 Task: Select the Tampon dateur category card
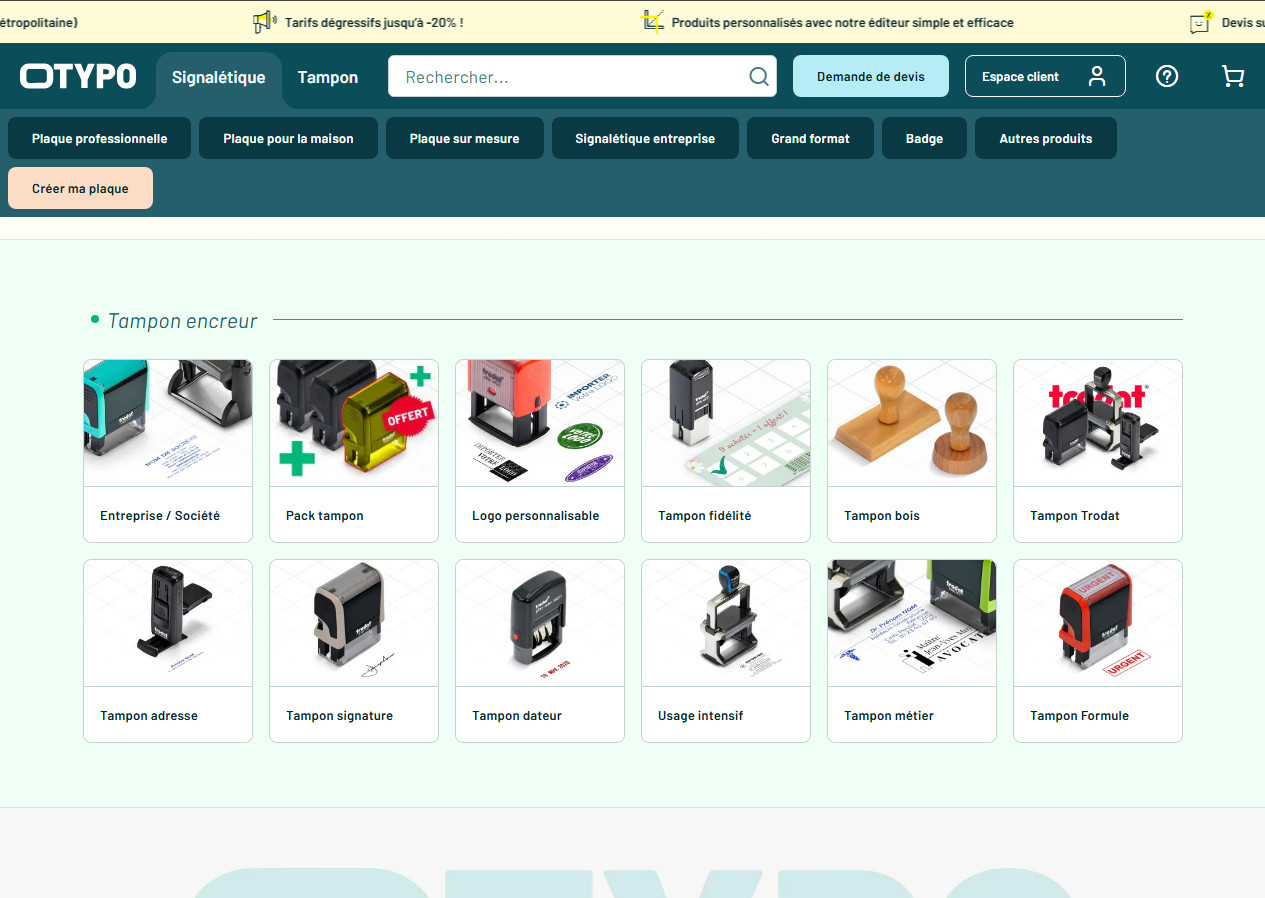(x=539, y=651)
